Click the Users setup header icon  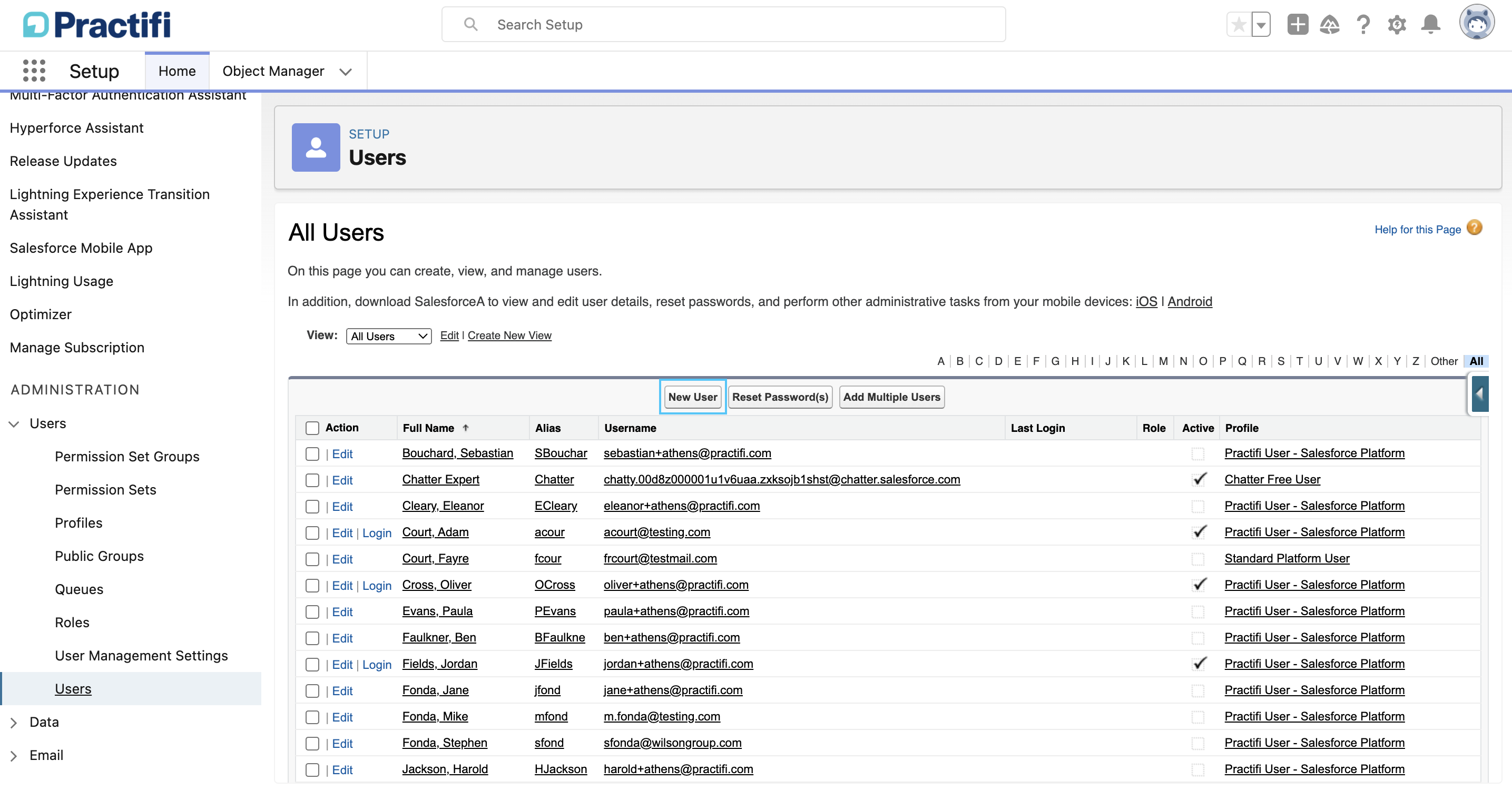(316, 147)
